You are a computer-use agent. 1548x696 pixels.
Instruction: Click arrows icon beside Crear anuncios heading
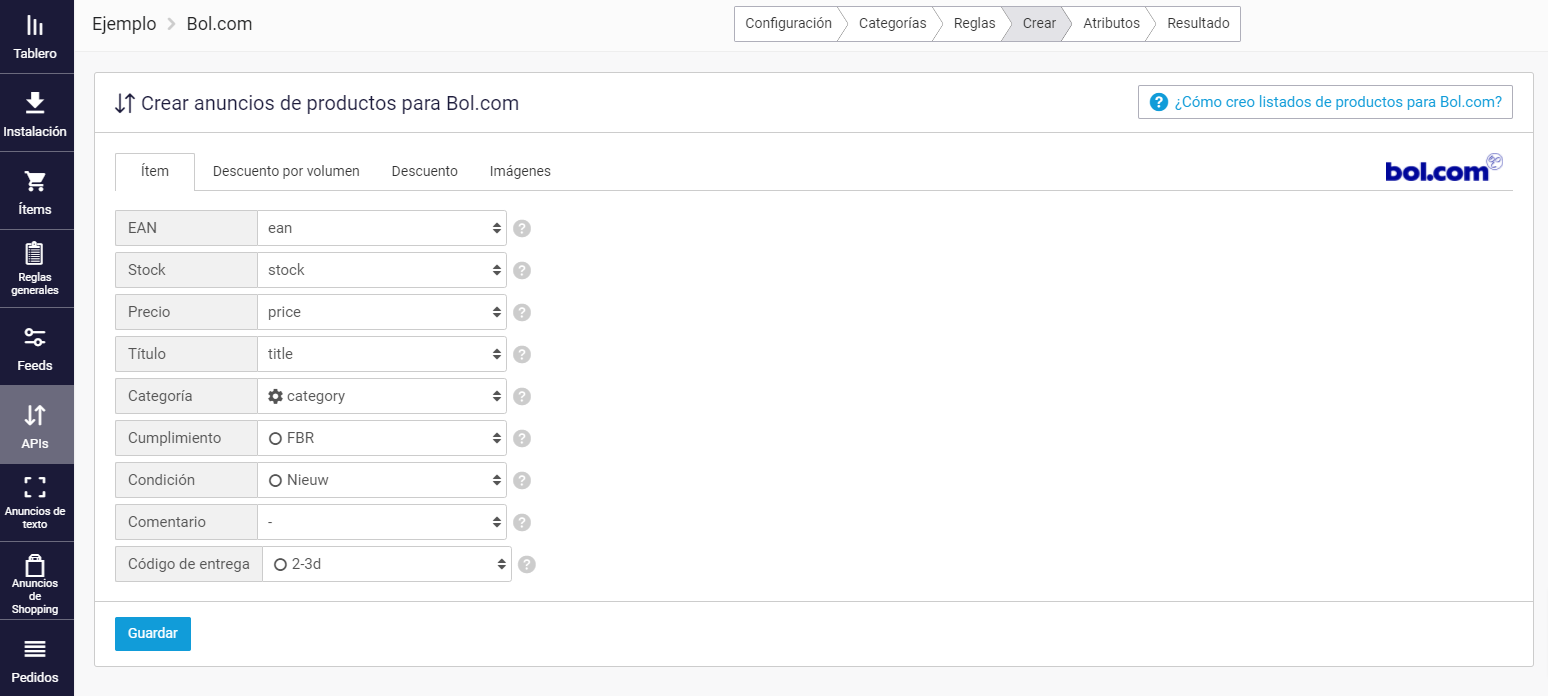pyautogui.click(x=125, y=103)
